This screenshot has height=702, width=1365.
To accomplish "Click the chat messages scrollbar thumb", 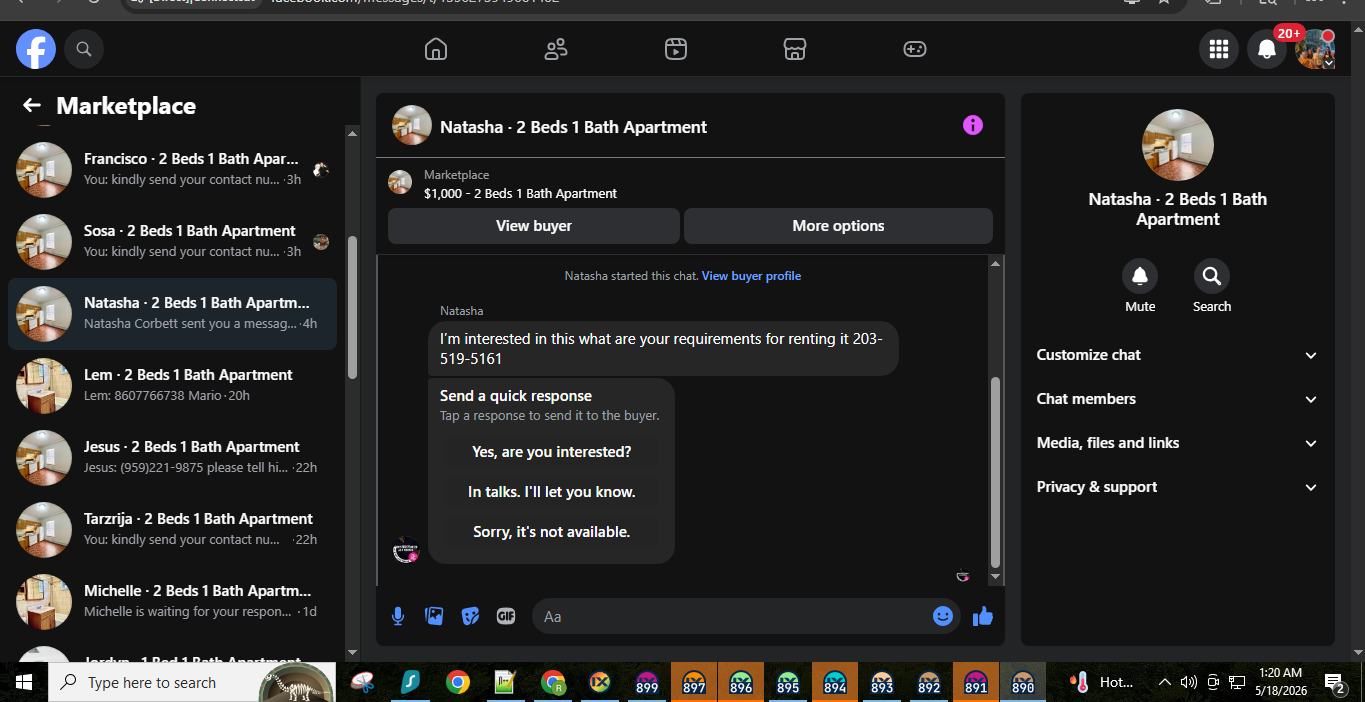I will tap(994, 472).
